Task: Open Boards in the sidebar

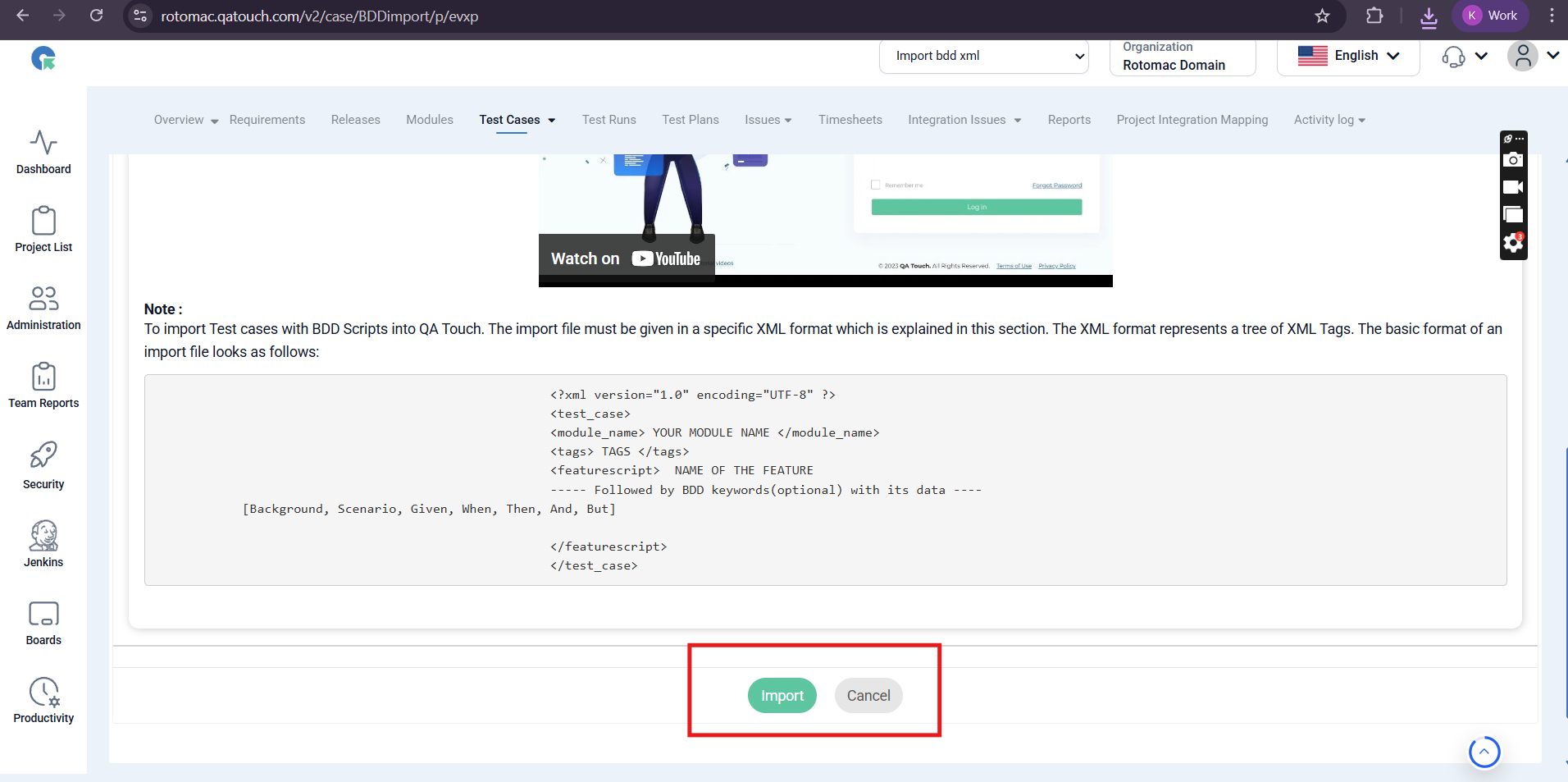Action: tap(43, 623)
